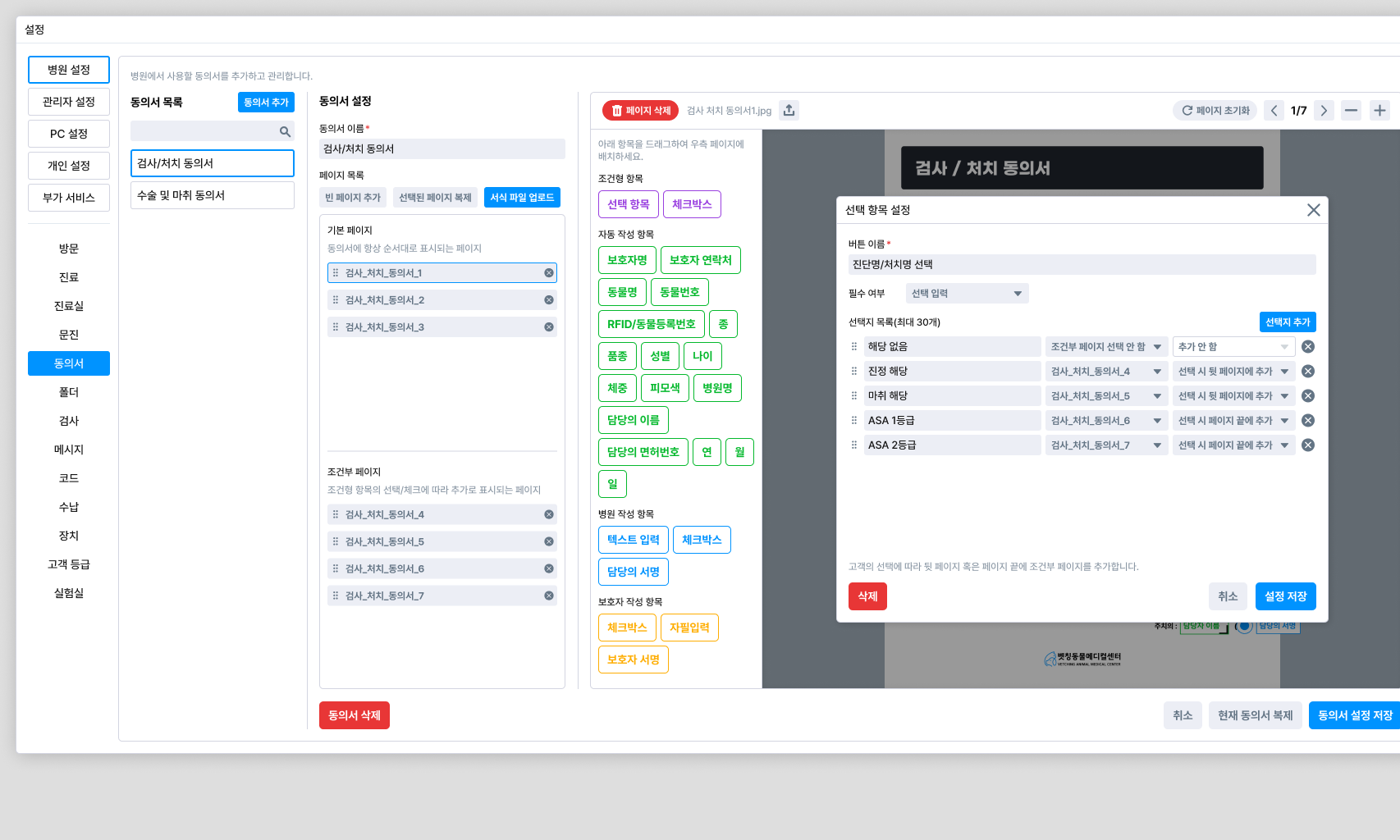The width and height of the screenshot is (1400, 840).
Task: Delete the 해당 없음 option row
Action: pyautogui.click(x=1308, y=346)
